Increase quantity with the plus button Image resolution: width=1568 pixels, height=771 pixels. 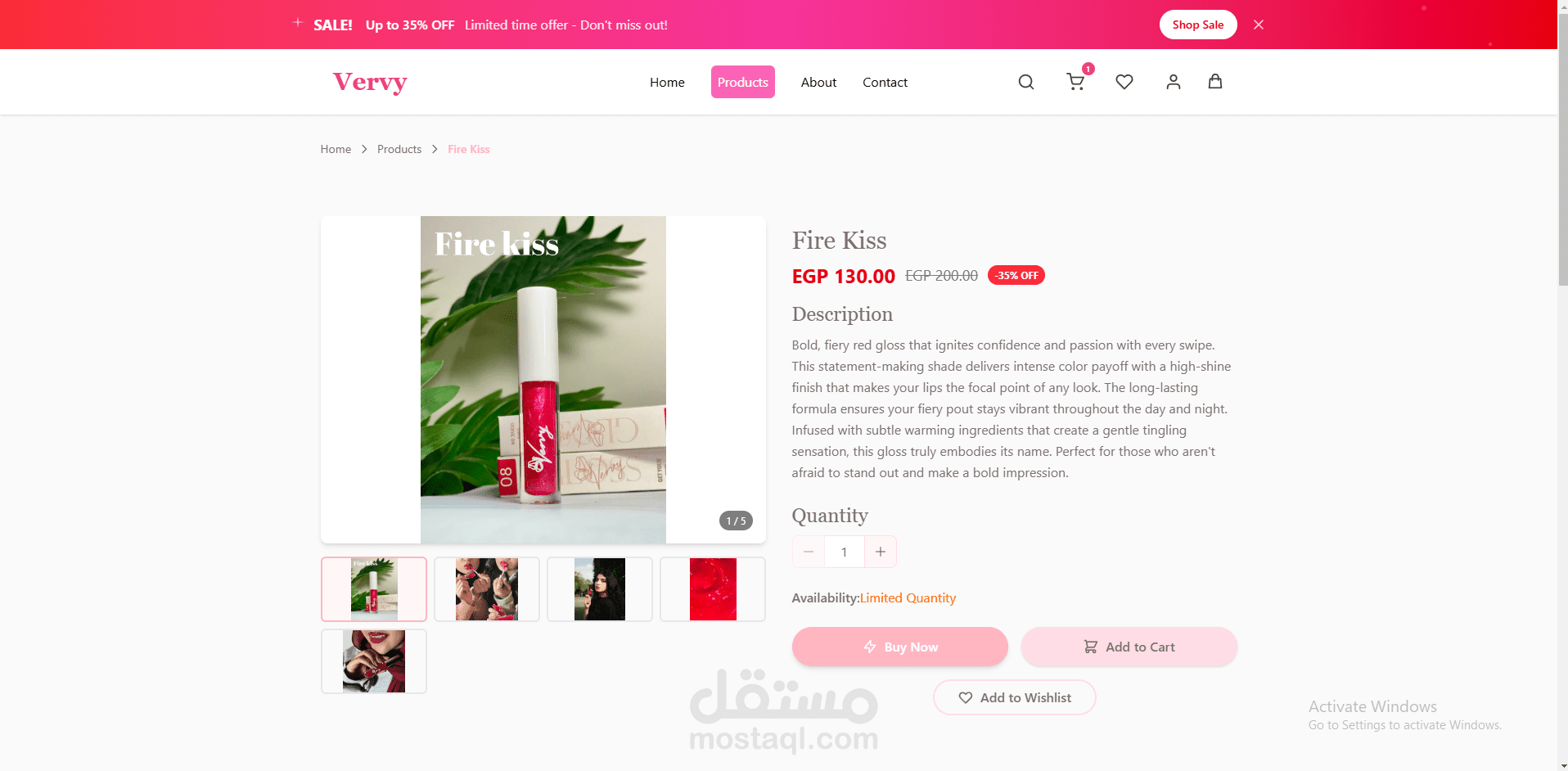tap(881, 552)
